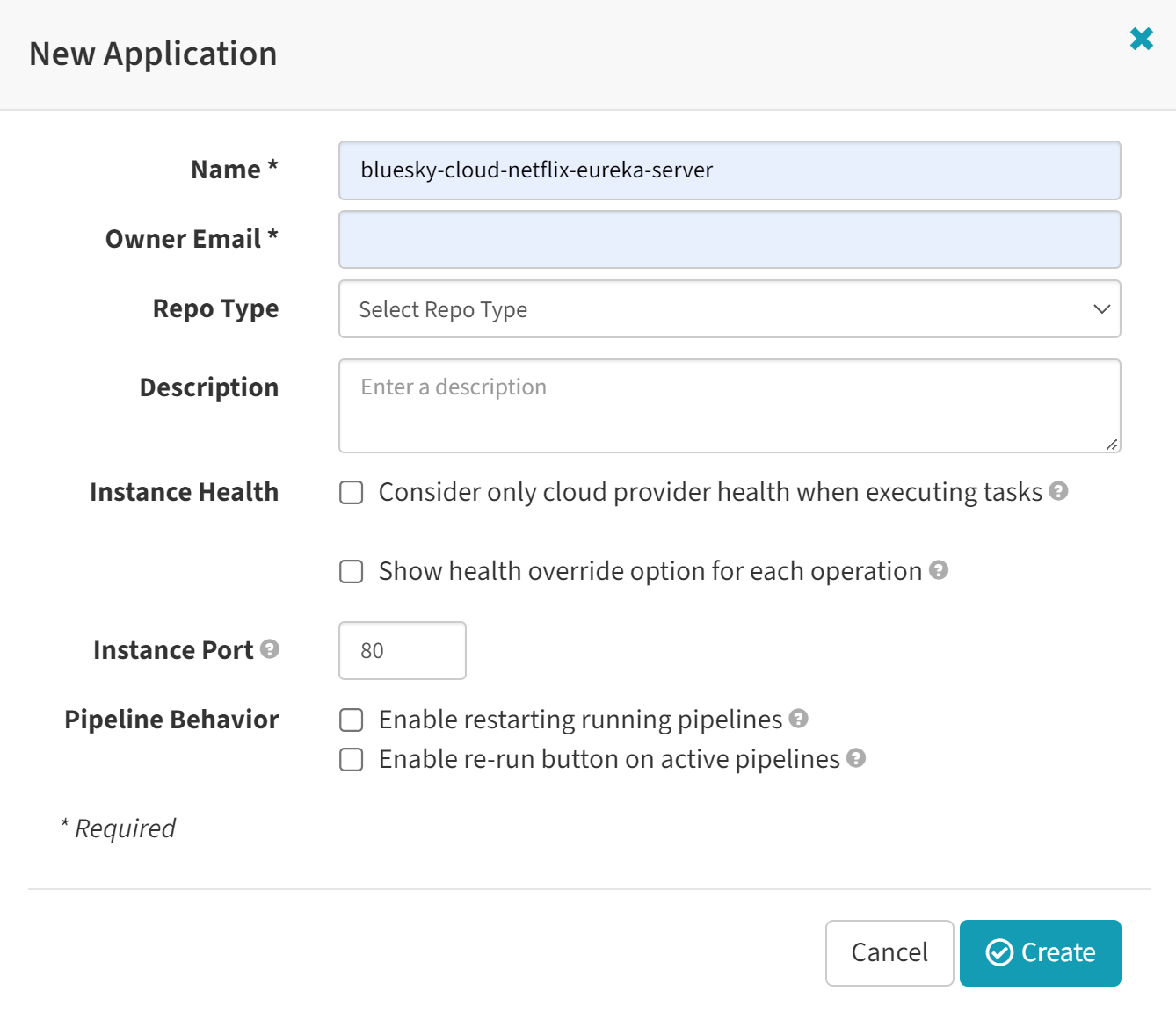This screenshot has height=1013, width=1176.
Task: Enable cloud provider health only checkbox
Action: [x=352, y=493]
